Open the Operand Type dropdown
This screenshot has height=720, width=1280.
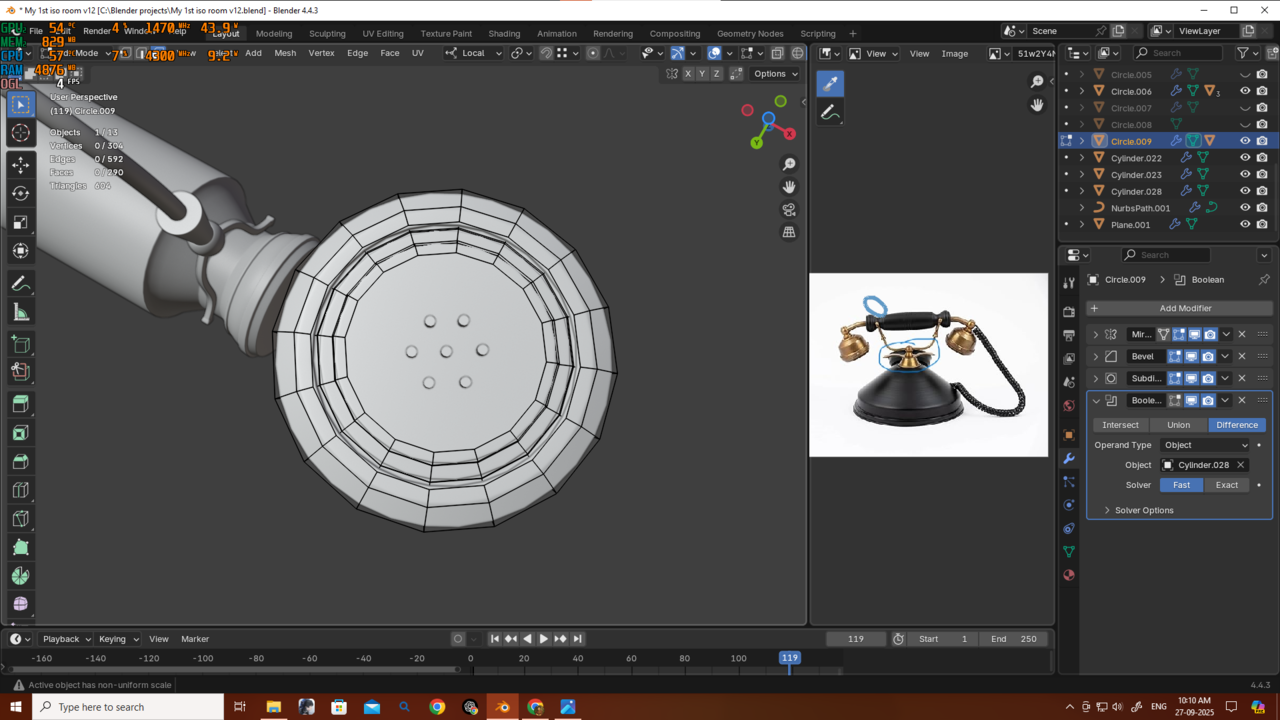click(x=1205, y=445)
